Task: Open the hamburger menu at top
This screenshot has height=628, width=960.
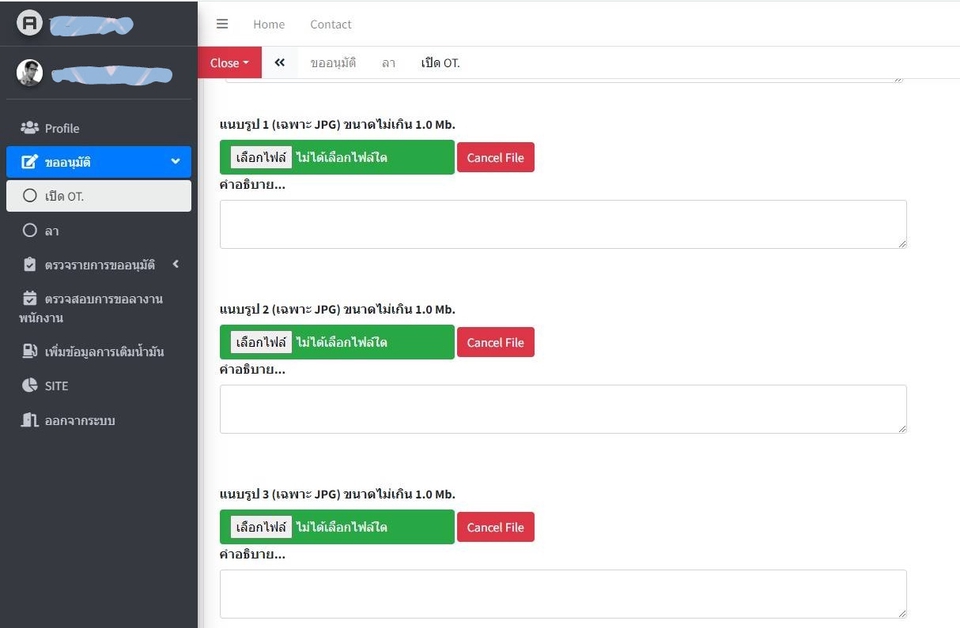Action: tap(222, 24)
